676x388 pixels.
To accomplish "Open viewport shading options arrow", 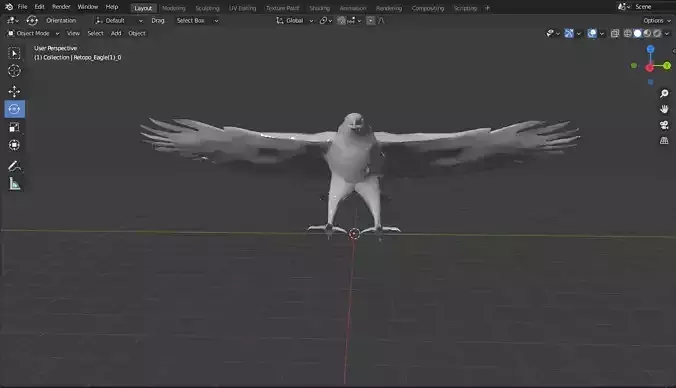I will click(667, 33).
